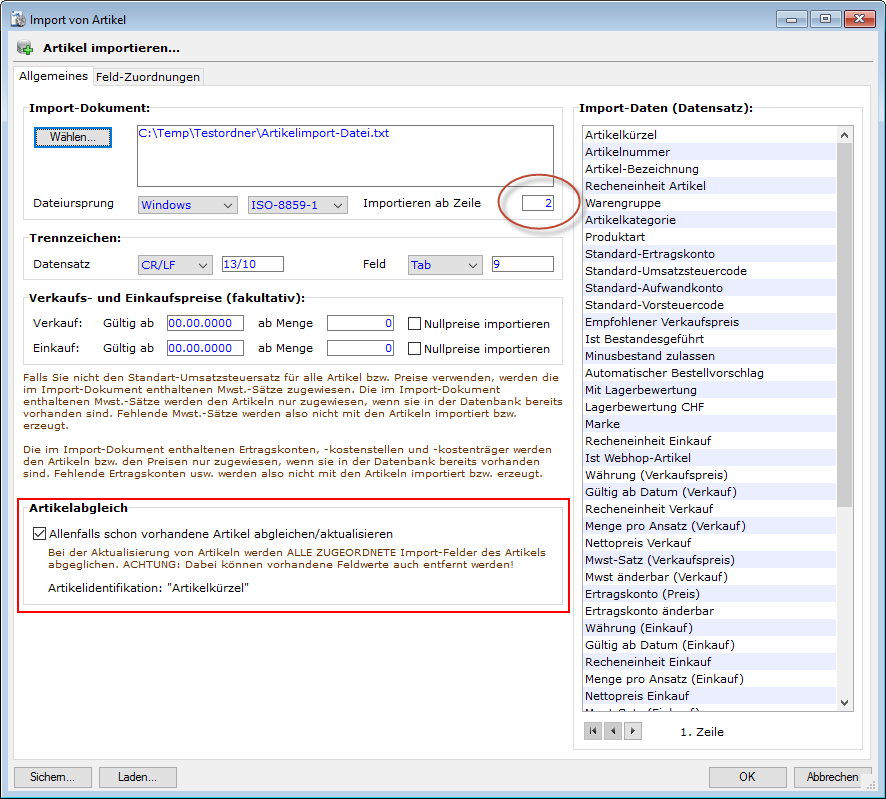
Task: Uncheck vorhandene Artikel abgleichen/aktualisieren
Action: (x=40, y=534)
